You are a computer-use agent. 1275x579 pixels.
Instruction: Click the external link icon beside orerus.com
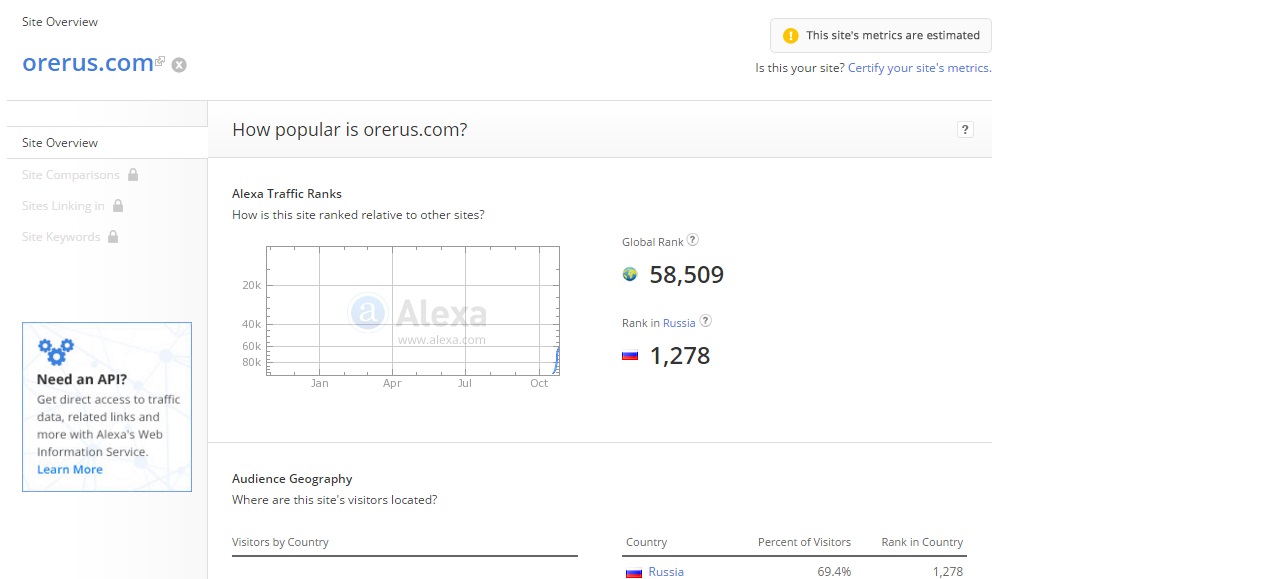[160, 62]
